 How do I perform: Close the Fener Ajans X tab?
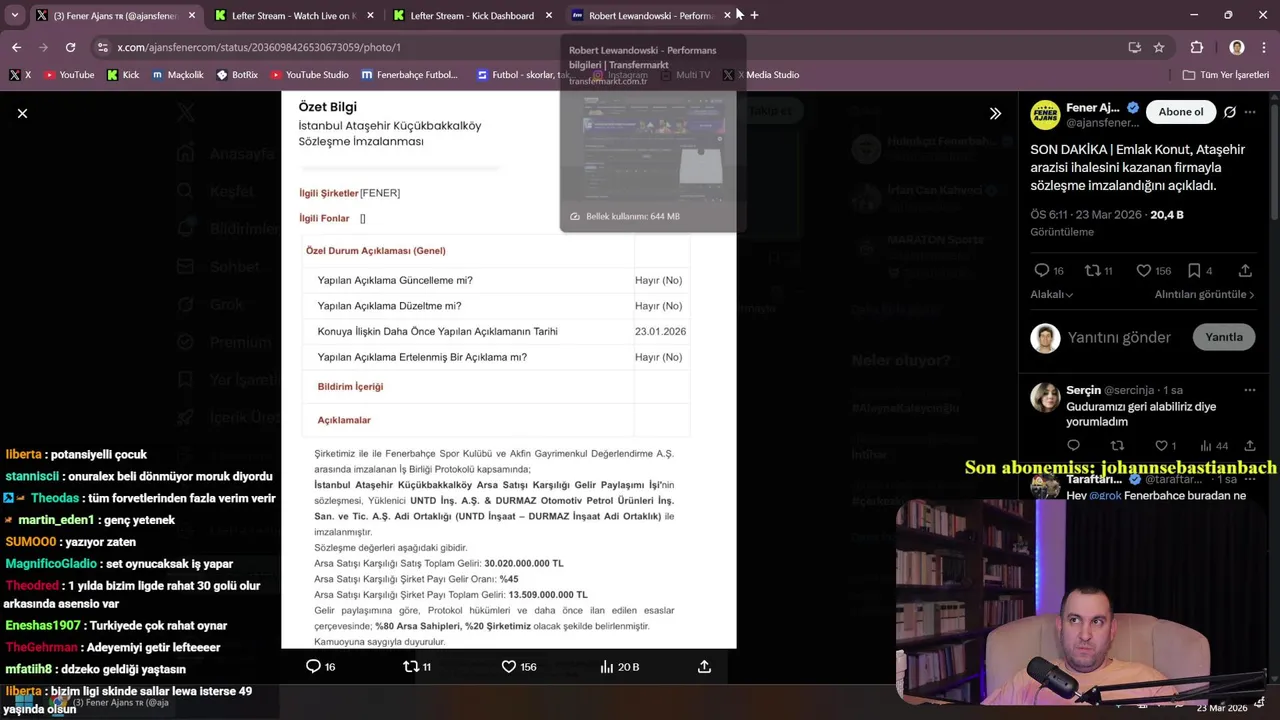pyautogui.click(x=191, y=15)
